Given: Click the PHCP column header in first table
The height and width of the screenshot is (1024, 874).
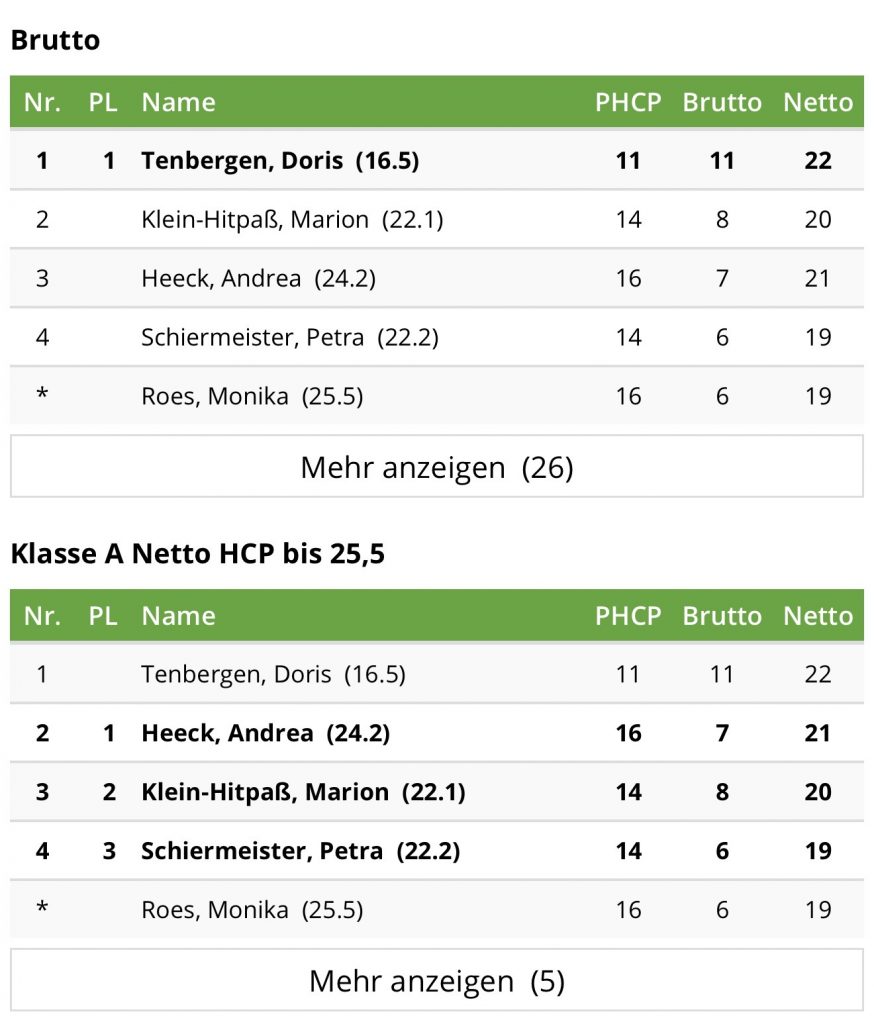Looking at the screenshot, I should tap(628, 103).
